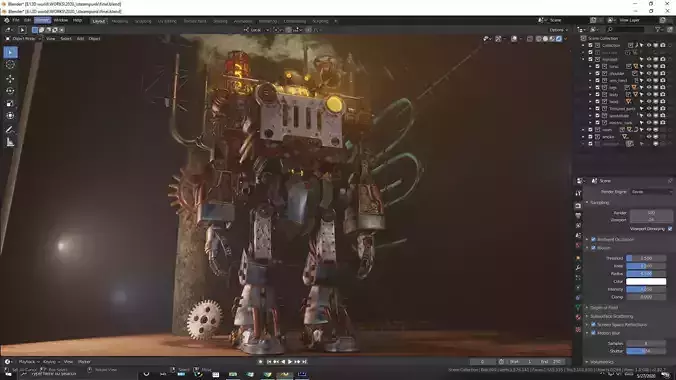
Task: Expand the Volumetrics panel
Action: click(600, 362)
